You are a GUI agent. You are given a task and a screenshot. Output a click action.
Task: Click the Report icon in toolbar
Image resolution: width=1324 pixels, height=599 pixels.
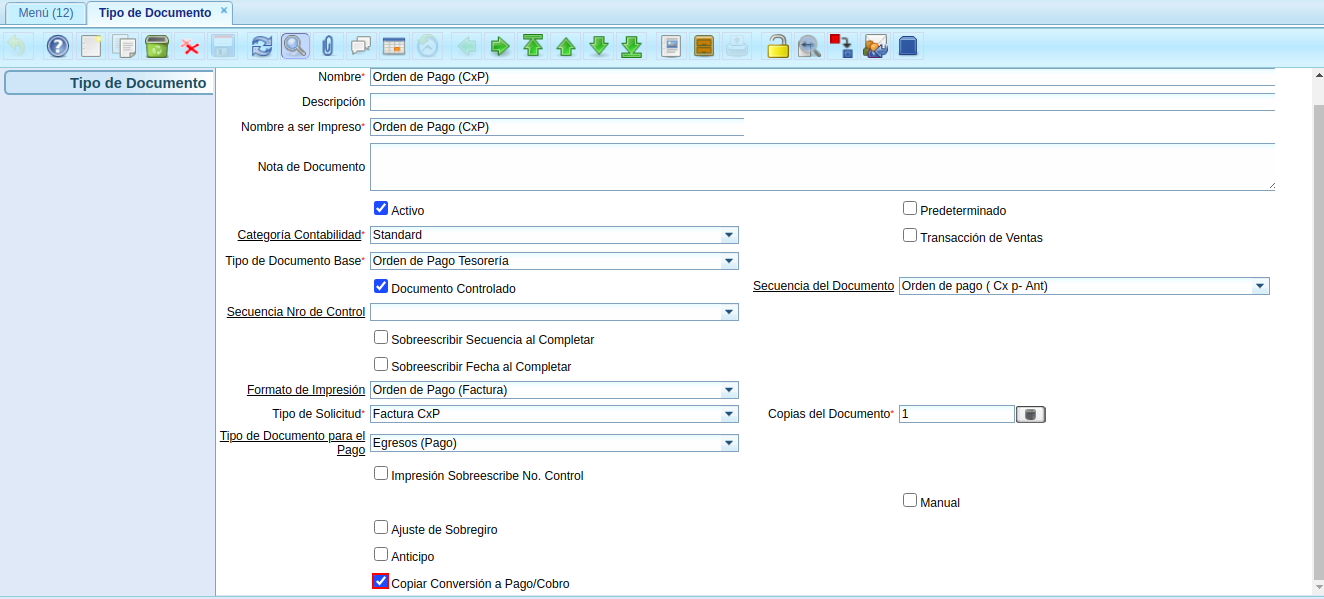click(x=672, y=46)
